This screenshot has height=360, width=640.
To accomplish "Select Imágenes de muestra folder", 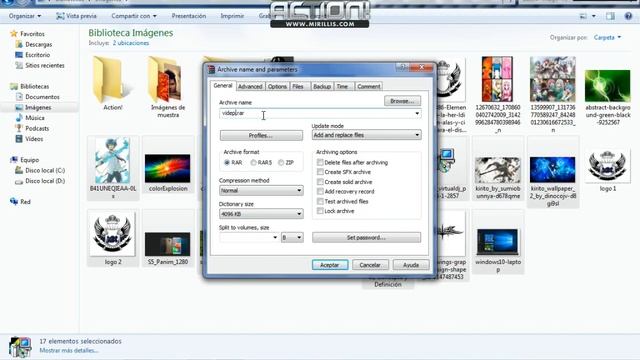I will (168, 80).
